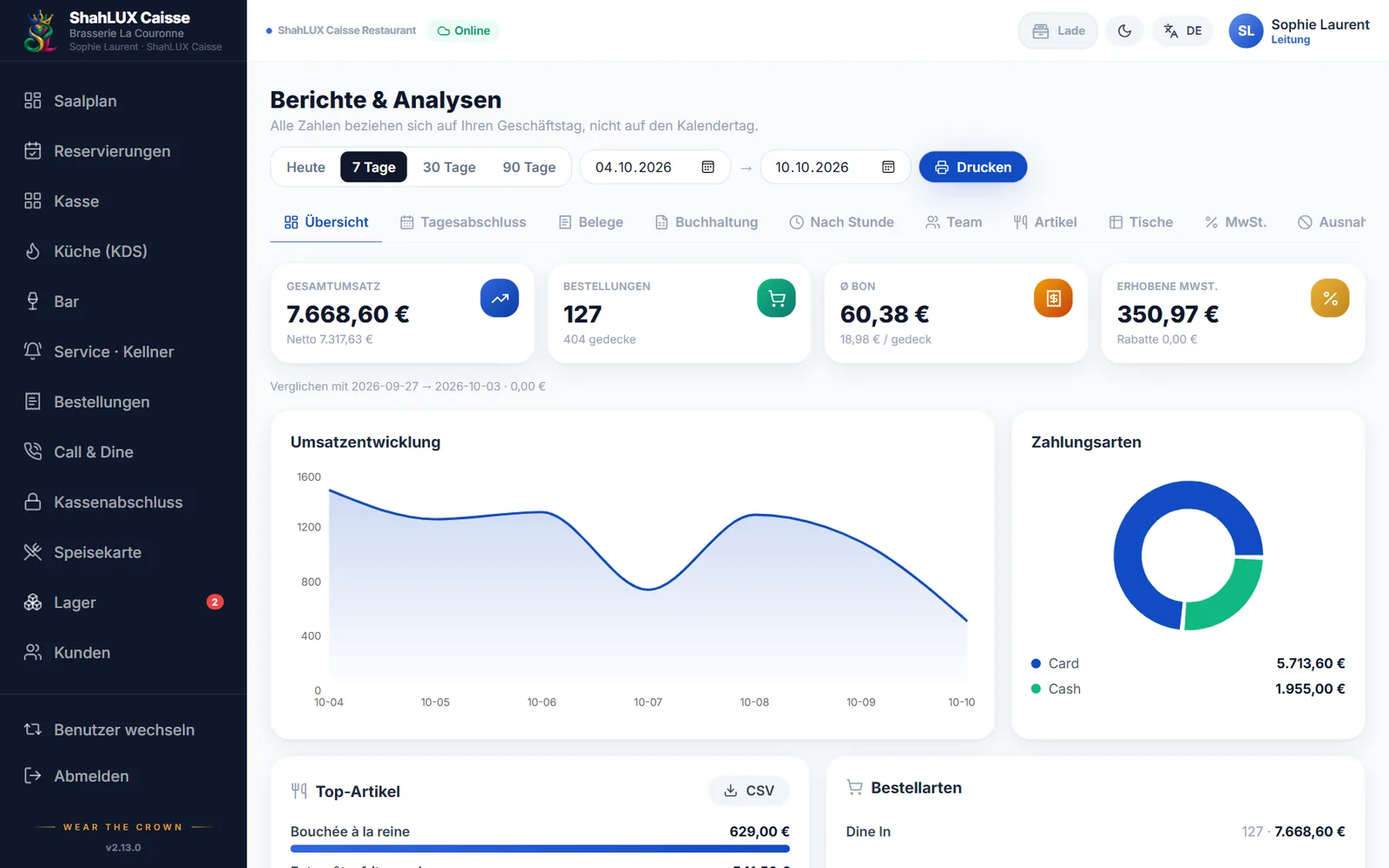Select the Heute range option
Viewport: 1389px width, 868px height.
tap(306, 167)
